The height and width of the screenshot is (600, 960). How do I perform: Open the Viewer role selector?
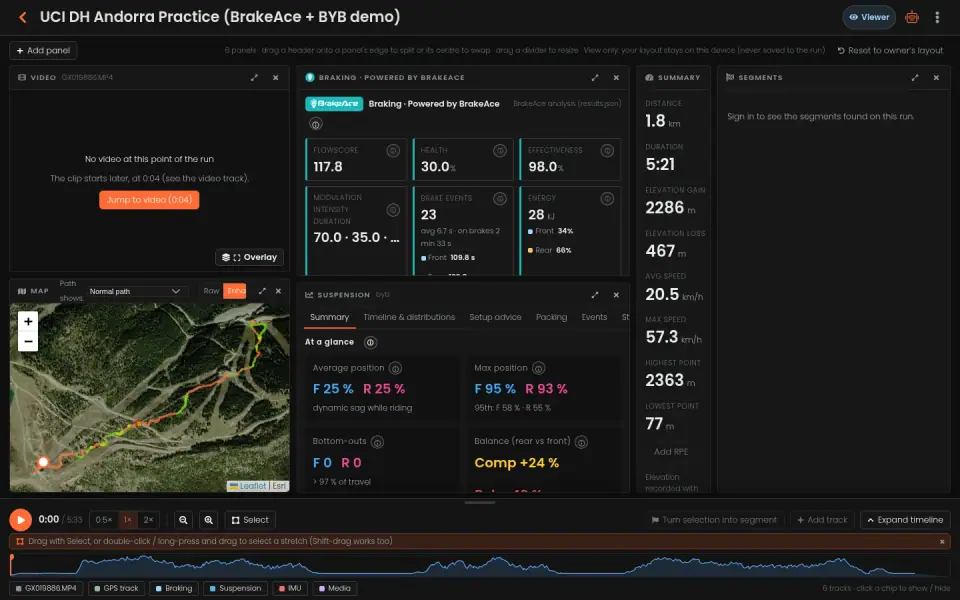(869, 17)
